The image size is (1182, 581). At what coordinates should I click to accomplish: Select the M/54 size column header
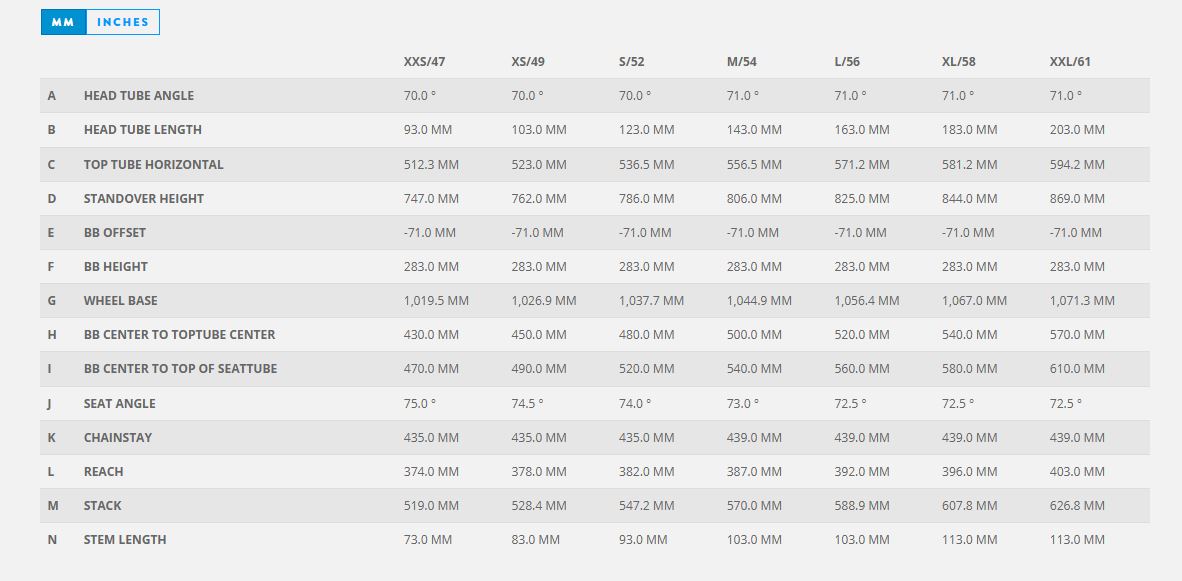[742, 62]
